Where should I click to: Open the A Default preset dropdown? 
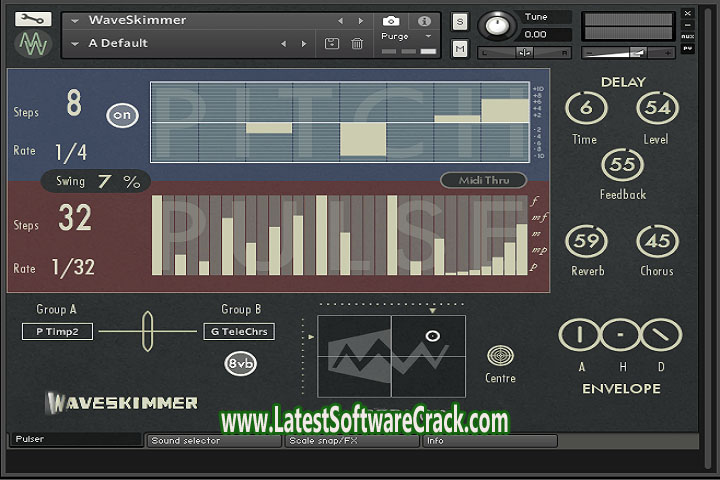75,43
